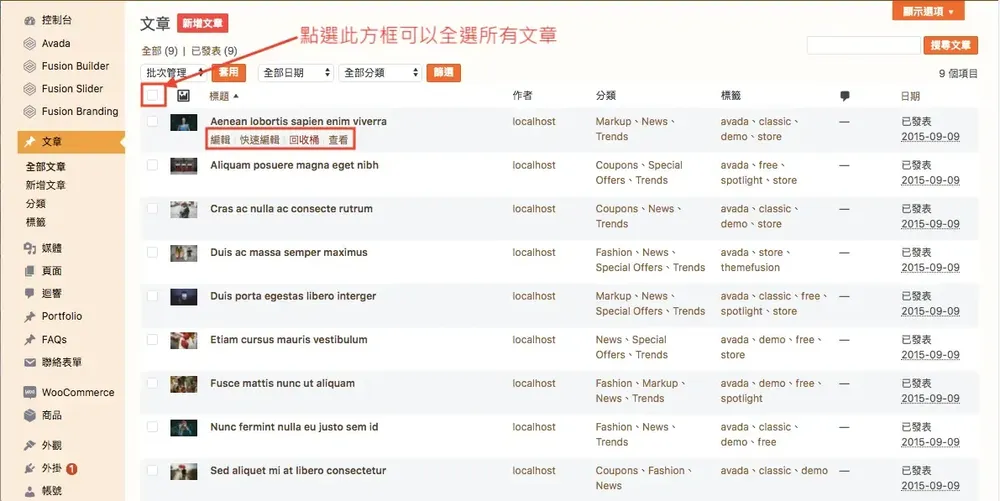Click Coupons category in Aliquam posuere row

point(617,165)
